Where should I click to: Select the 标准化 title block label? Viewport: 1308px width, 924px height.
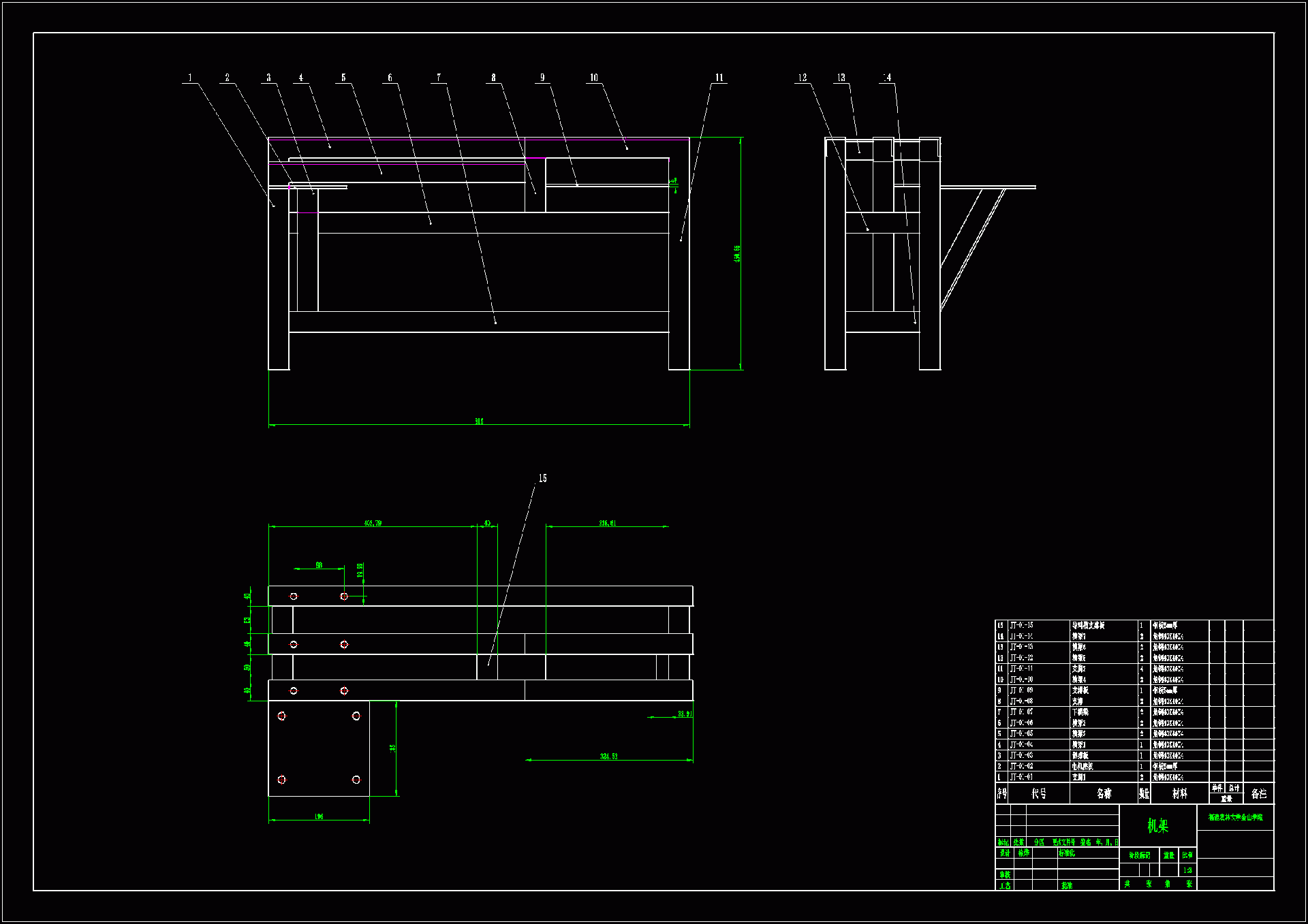pos(1066,853)
